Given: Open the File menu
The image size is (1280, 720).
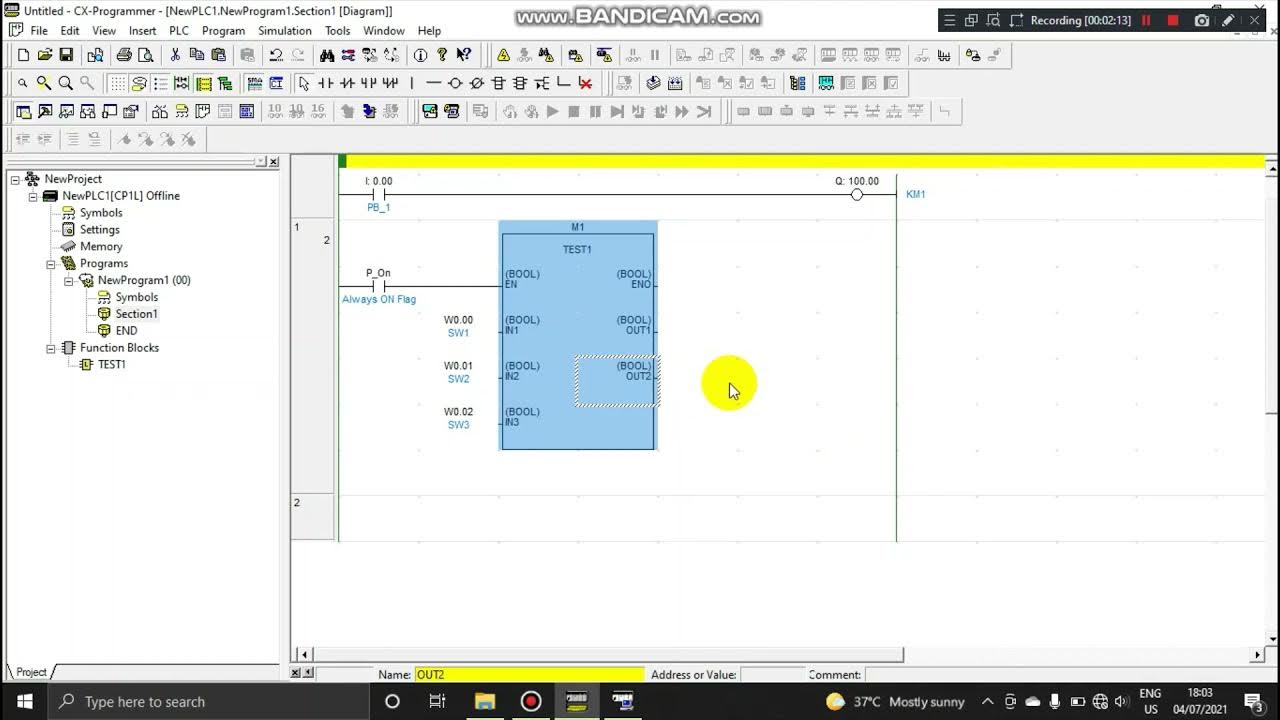Looking at the screenshot, I should click(39, 31).
